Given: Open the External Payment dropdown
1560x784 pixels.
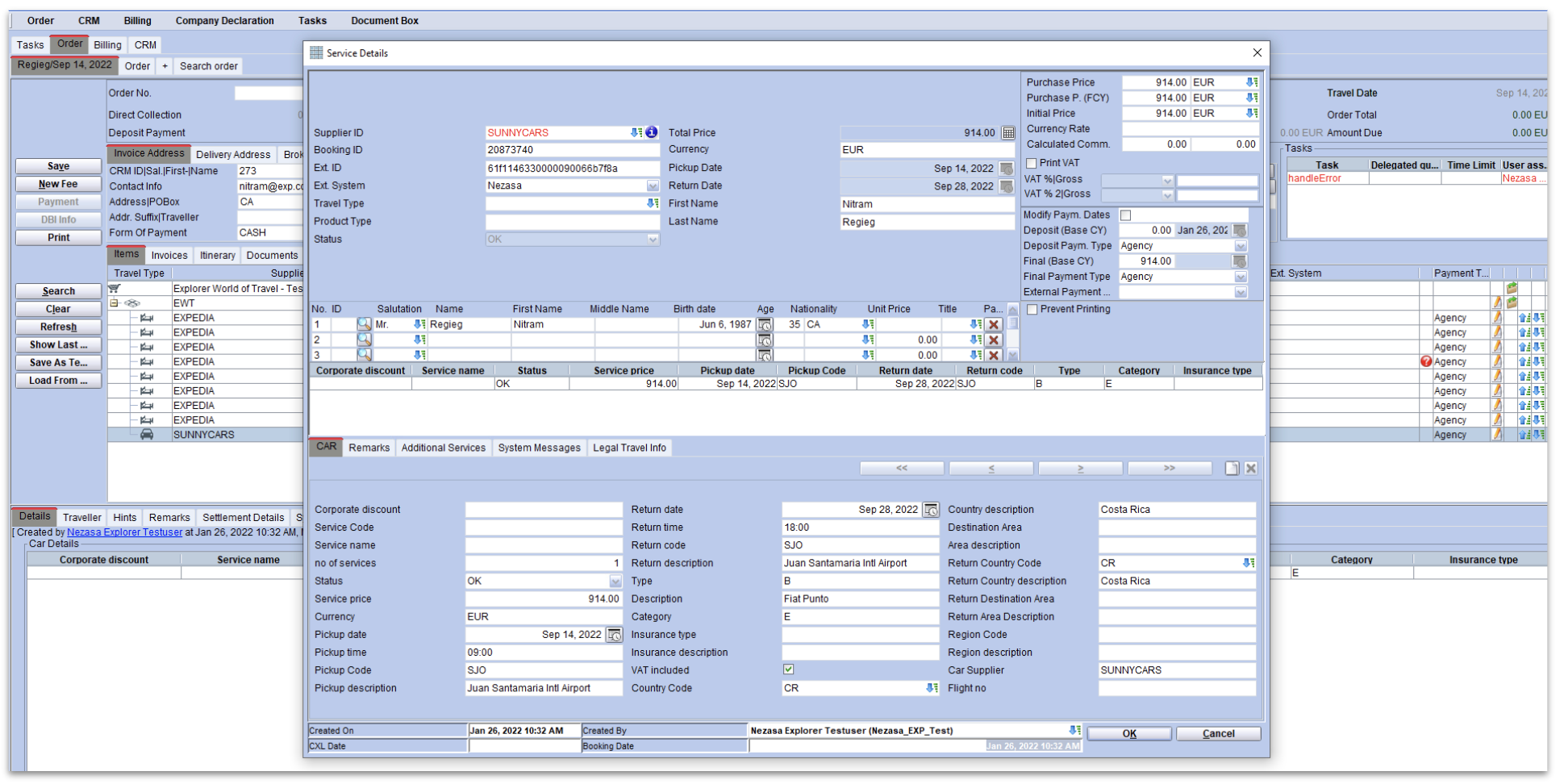Looking at the screenshot, I should coord(1241,292).
